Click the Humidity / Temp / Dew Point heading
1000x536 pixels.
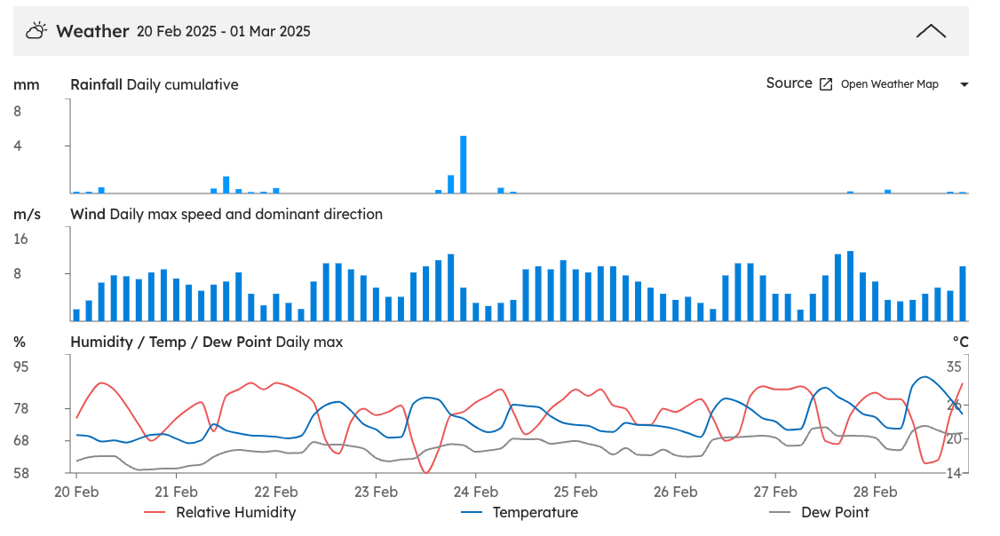(x=207, y=342)
